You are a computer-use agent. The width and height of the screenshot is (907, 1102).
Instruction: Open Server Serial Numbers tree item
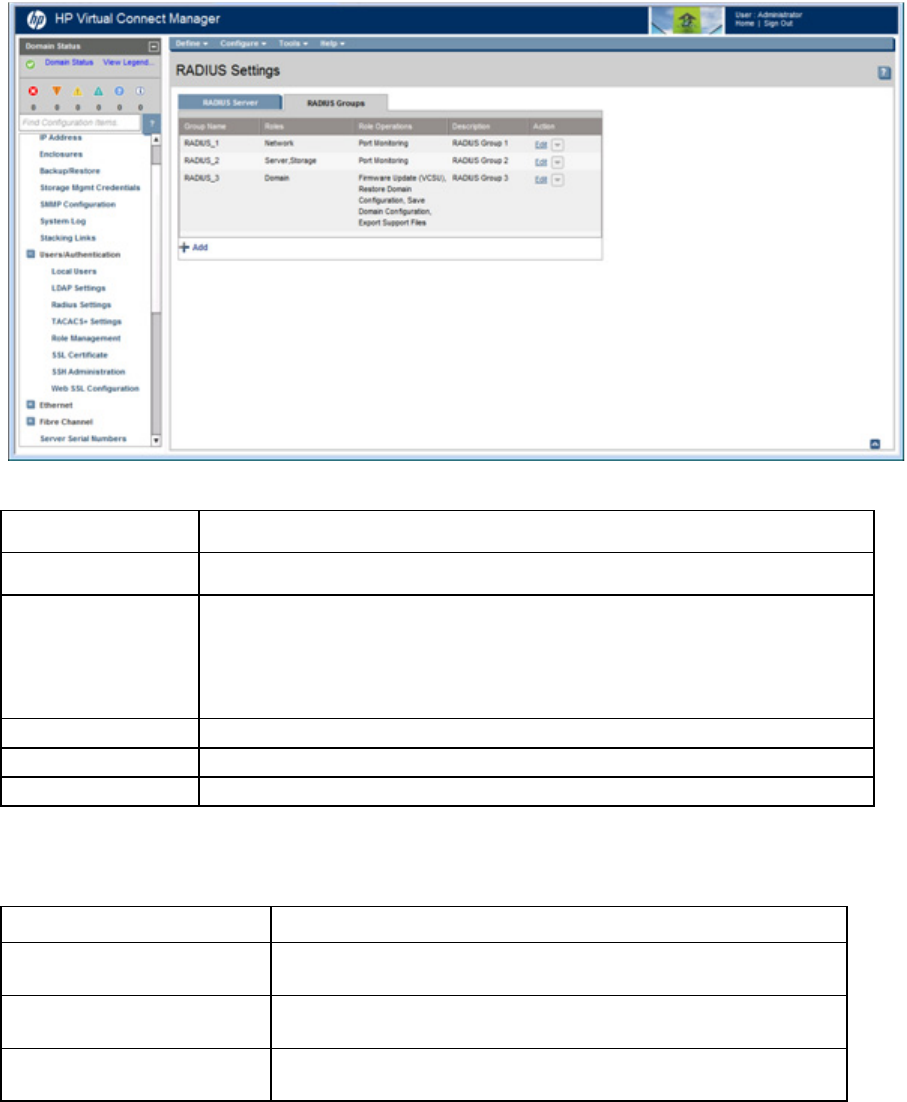(x=83, y=439)
